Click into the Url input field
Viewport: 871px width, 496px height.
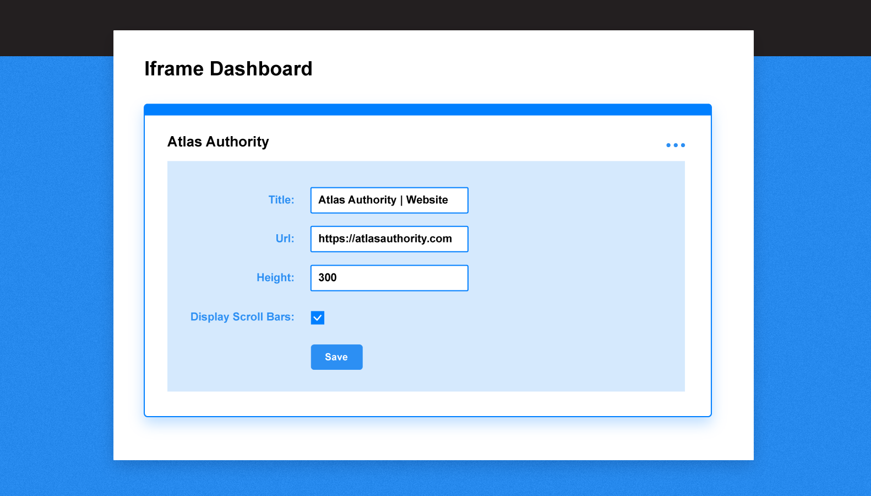click(389, 239)
